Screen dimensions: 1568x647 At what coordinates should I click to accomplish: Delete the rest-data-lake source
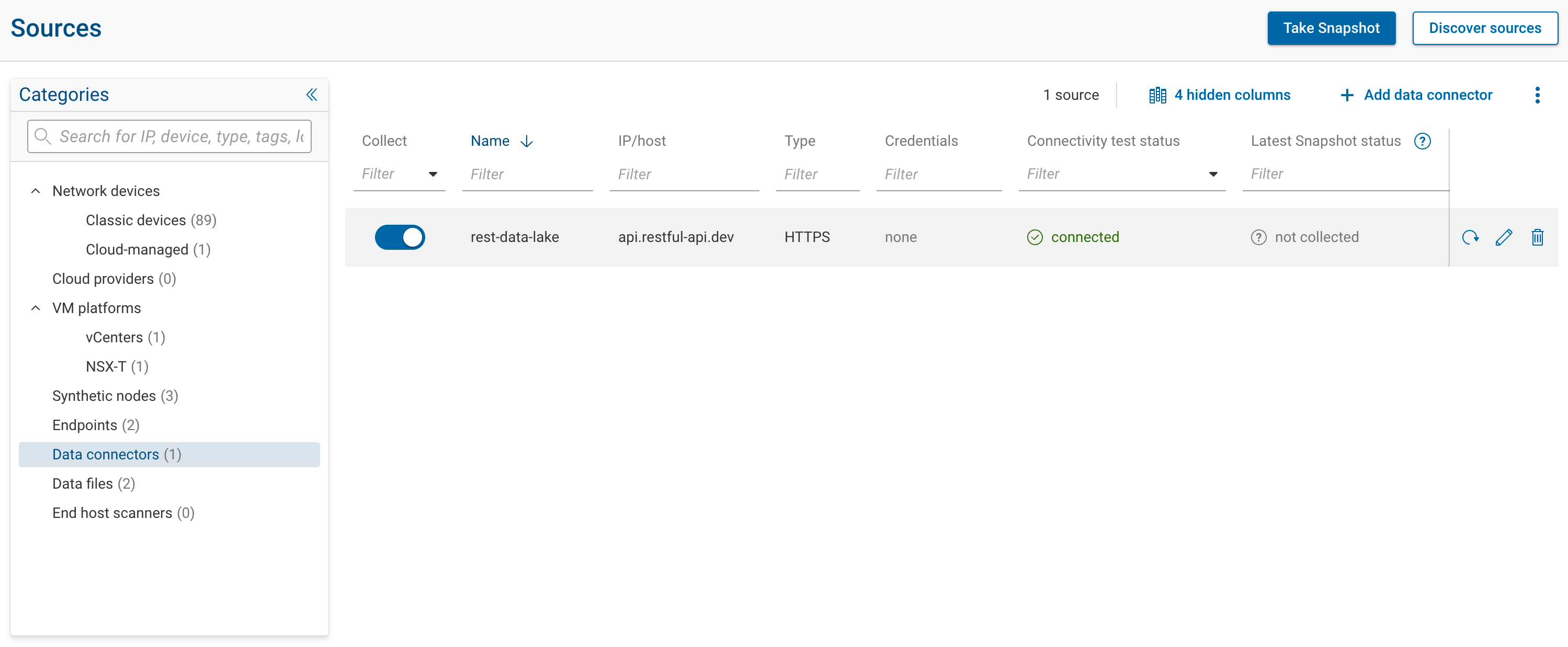pos(1538,237)
